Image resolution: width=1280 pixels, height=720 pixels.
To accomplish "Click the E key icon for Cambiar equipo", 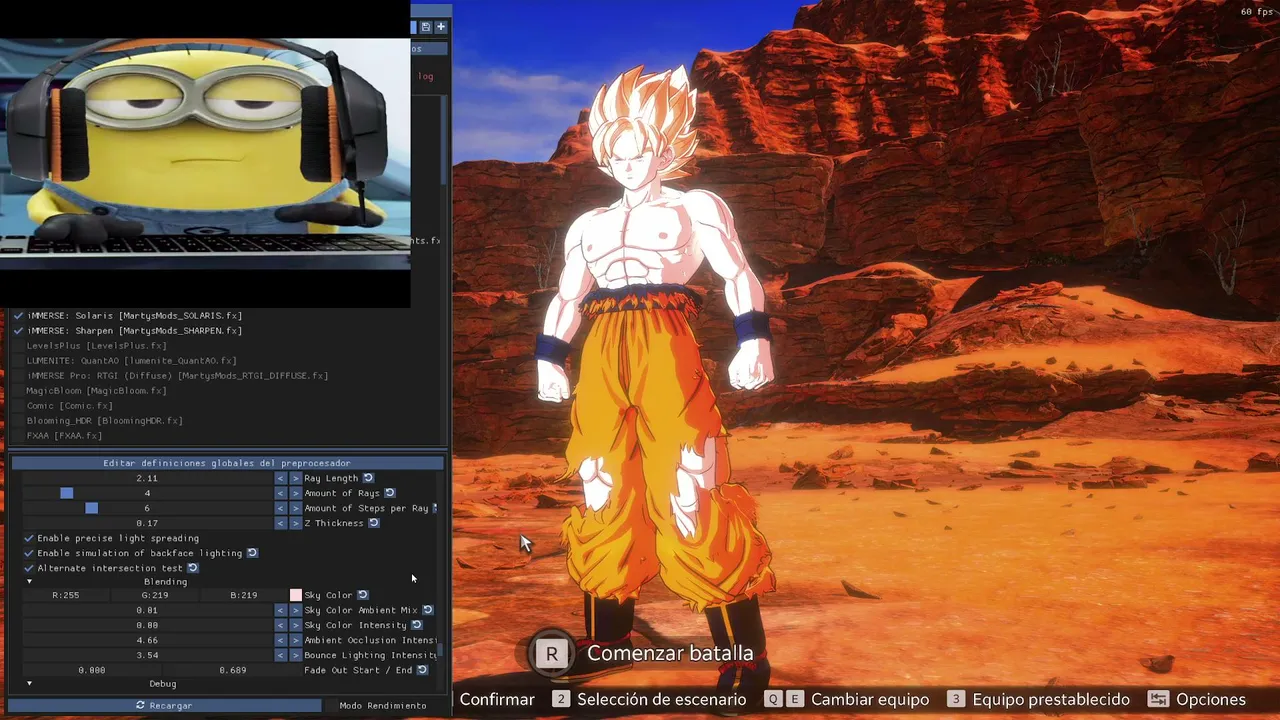I will coord(795,699).
